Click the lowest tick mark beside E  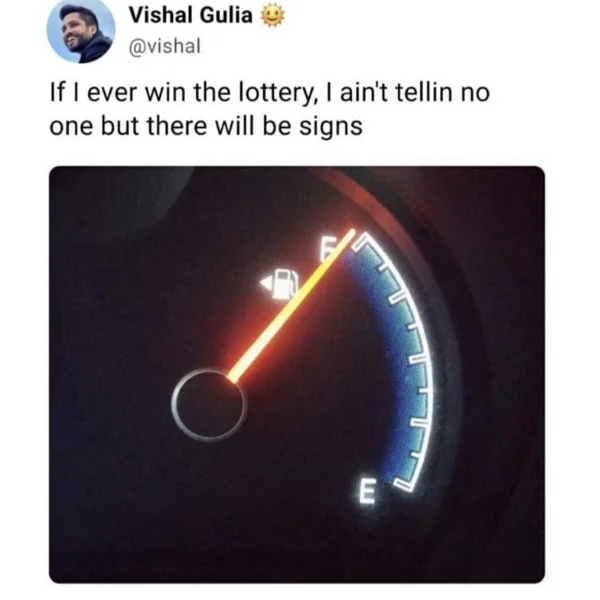coord(403,485)
